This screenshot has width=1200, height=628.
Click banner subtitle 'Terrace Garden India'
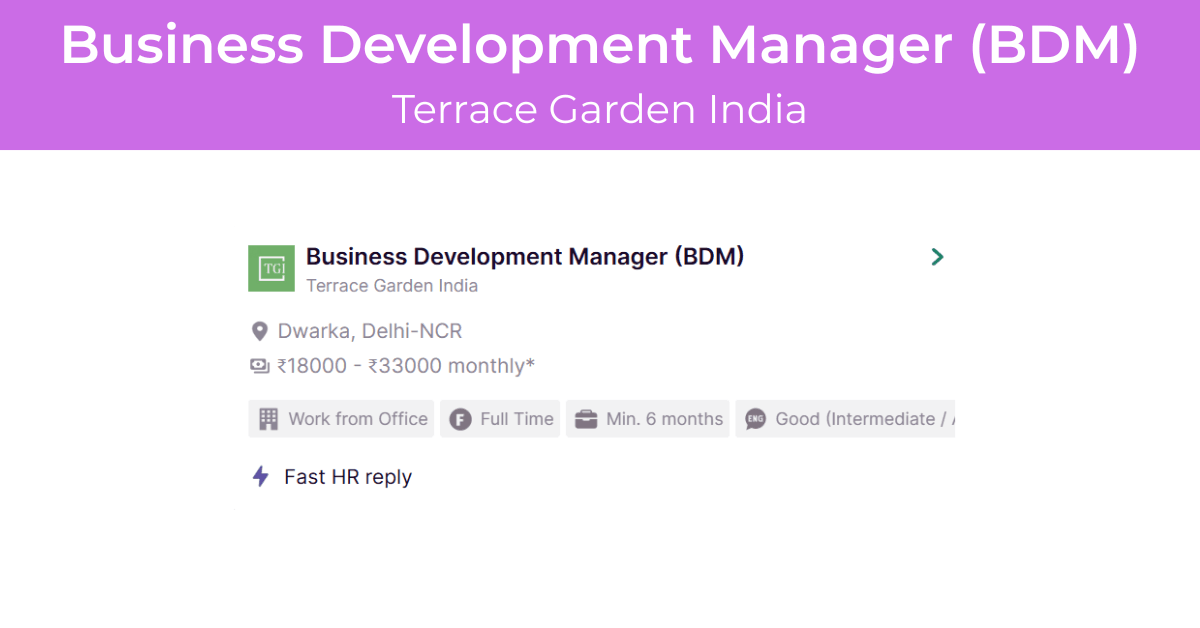599,110
